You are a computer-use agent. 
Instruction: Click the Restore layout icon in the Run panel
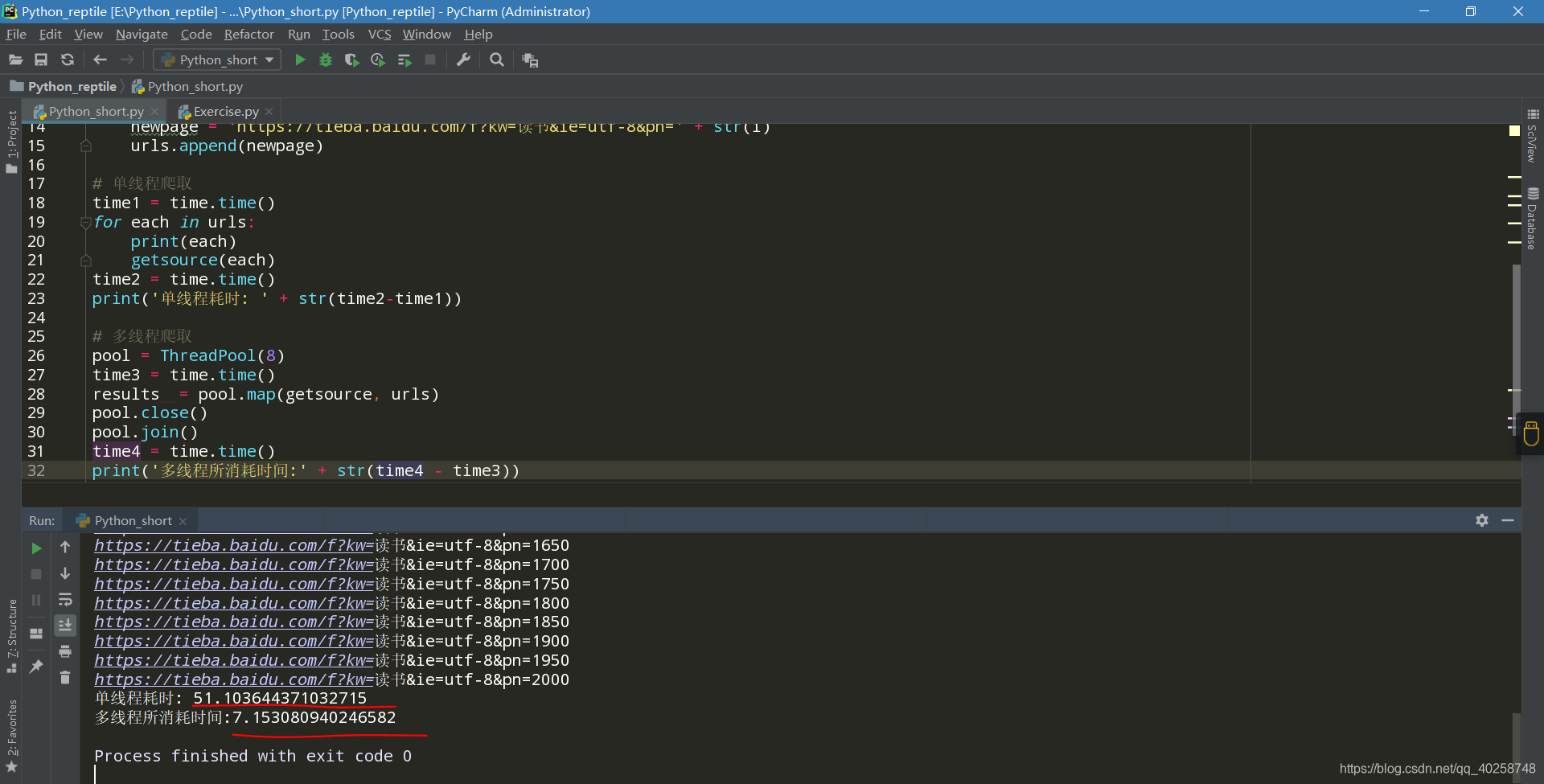(36, 634)
